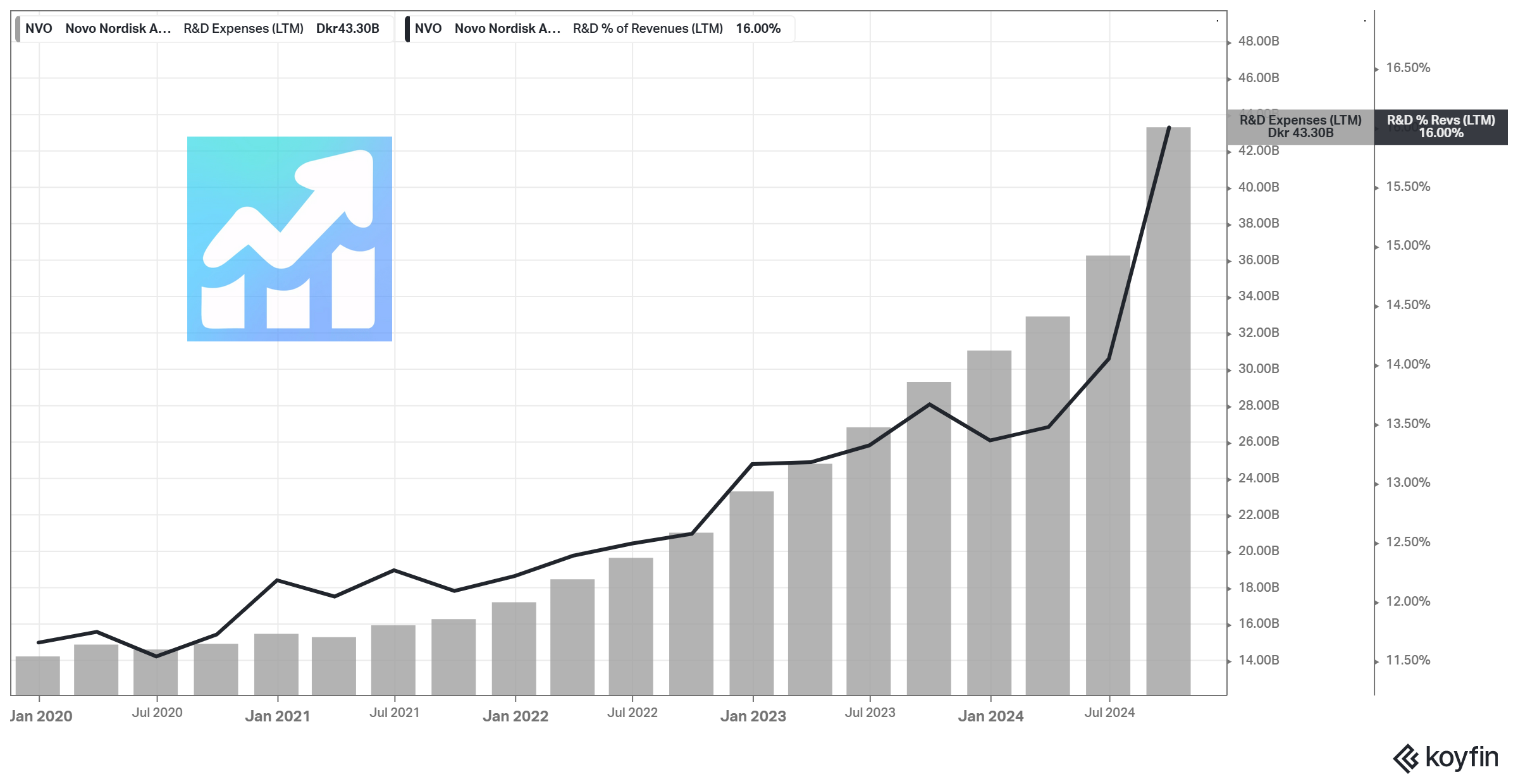This screenshot has height=784, width=1518.
Task: Click the Jan 2022 axis label
Action: [515, 716]
